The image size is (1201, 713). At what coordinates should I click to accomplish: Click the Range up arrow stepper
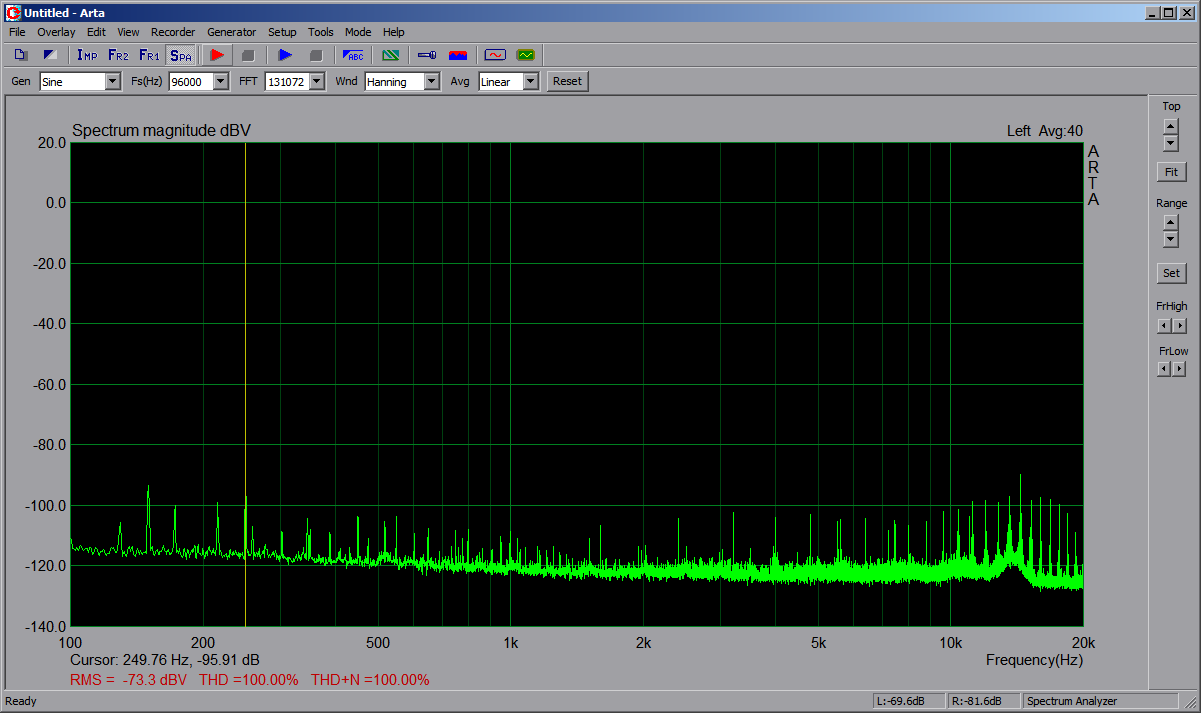pyautogui.click(x=1171, y=222)
